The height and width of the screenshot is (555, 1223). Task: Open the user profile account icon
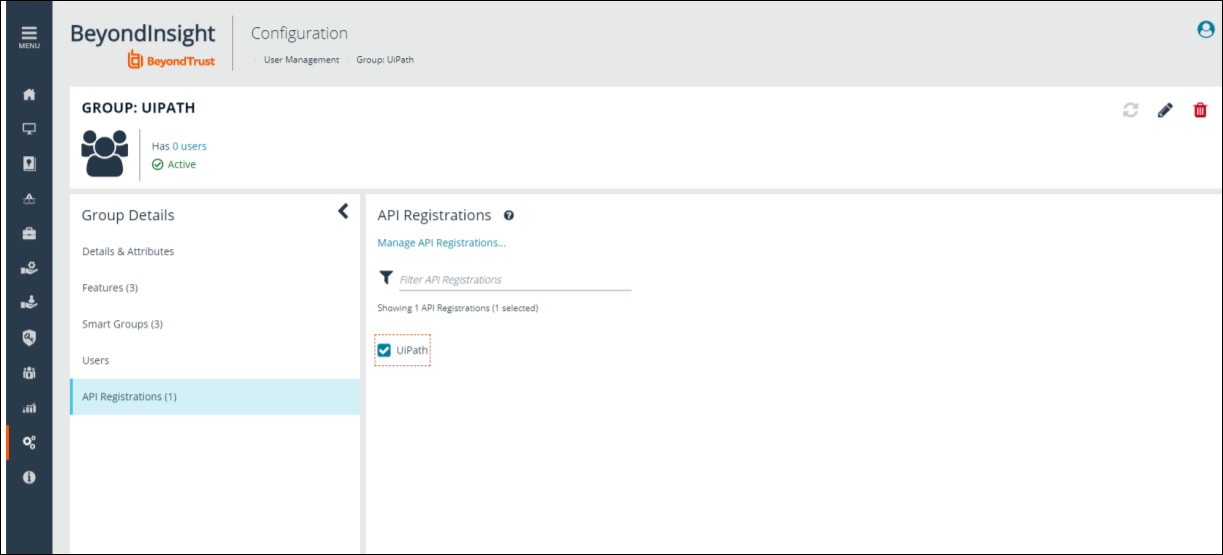[x=1205, y=30]
